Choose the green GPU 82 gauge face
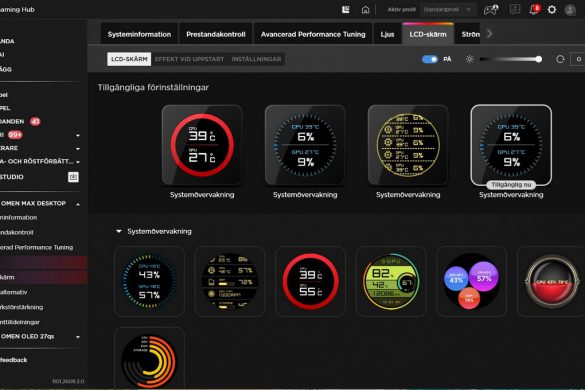Screen dimensions: 585x390 (x=391, y=281)
